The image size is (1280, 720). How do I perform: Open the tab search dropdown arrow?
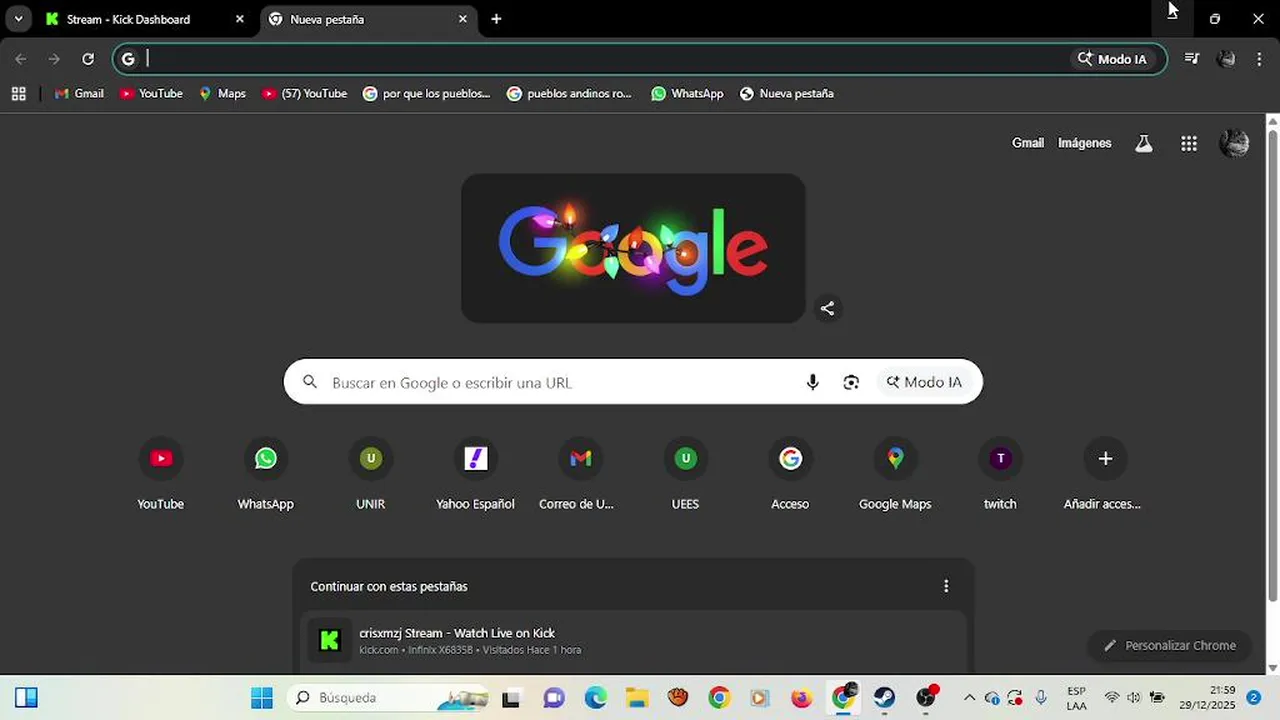point(18,19)
